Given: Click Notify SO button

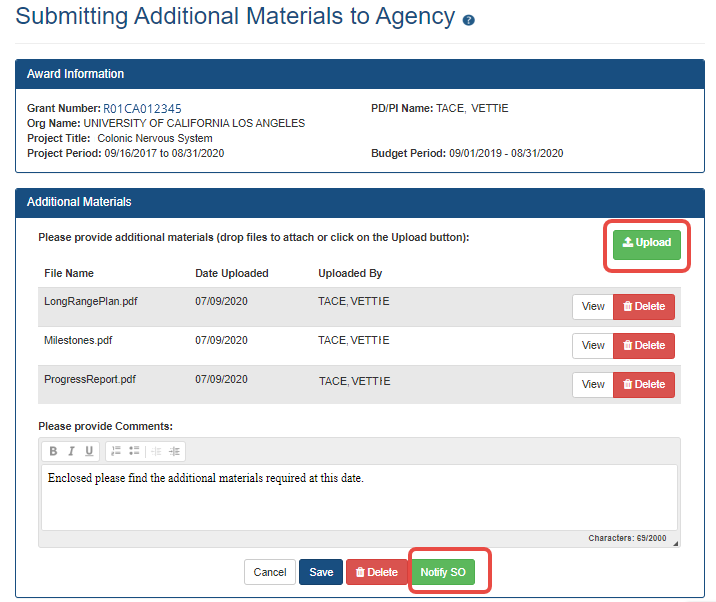Looking at the screenshot, I should pyautogui.click(x=442, y=572).
